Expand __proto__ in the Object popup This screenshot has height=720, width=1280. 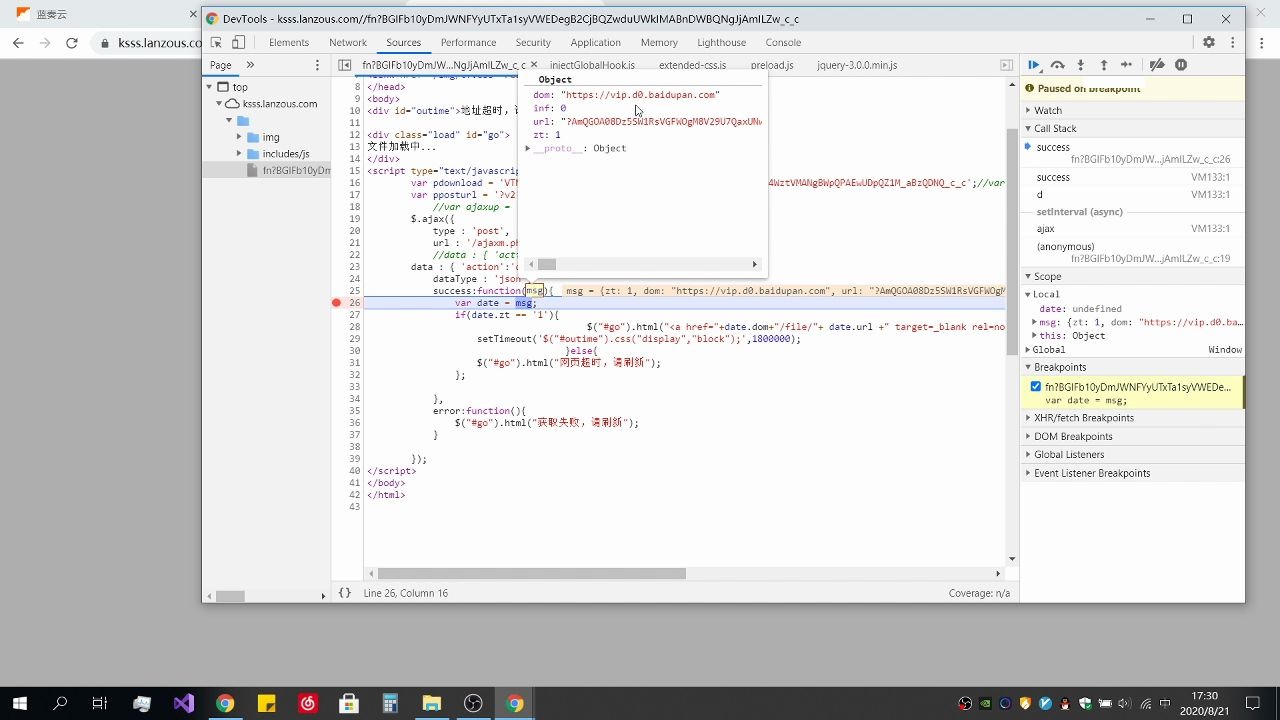pos(528,148)
